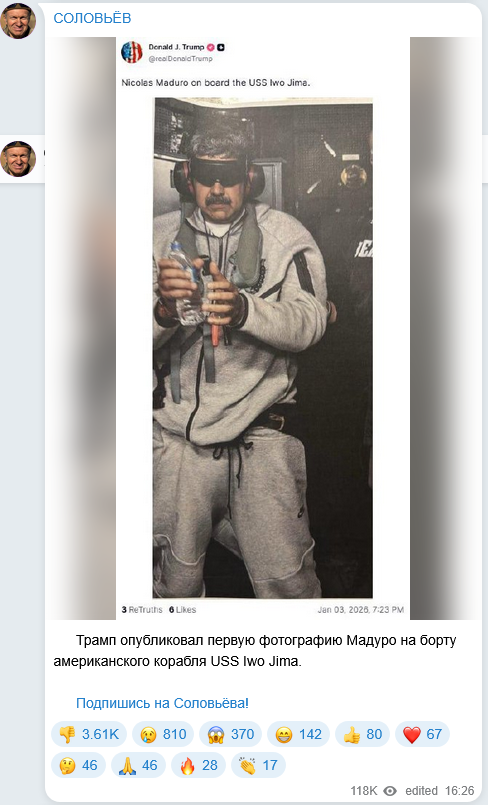Add the thinking face reaction 46
The width and height of the screenshot is (488, 805).
coord(79,765)
